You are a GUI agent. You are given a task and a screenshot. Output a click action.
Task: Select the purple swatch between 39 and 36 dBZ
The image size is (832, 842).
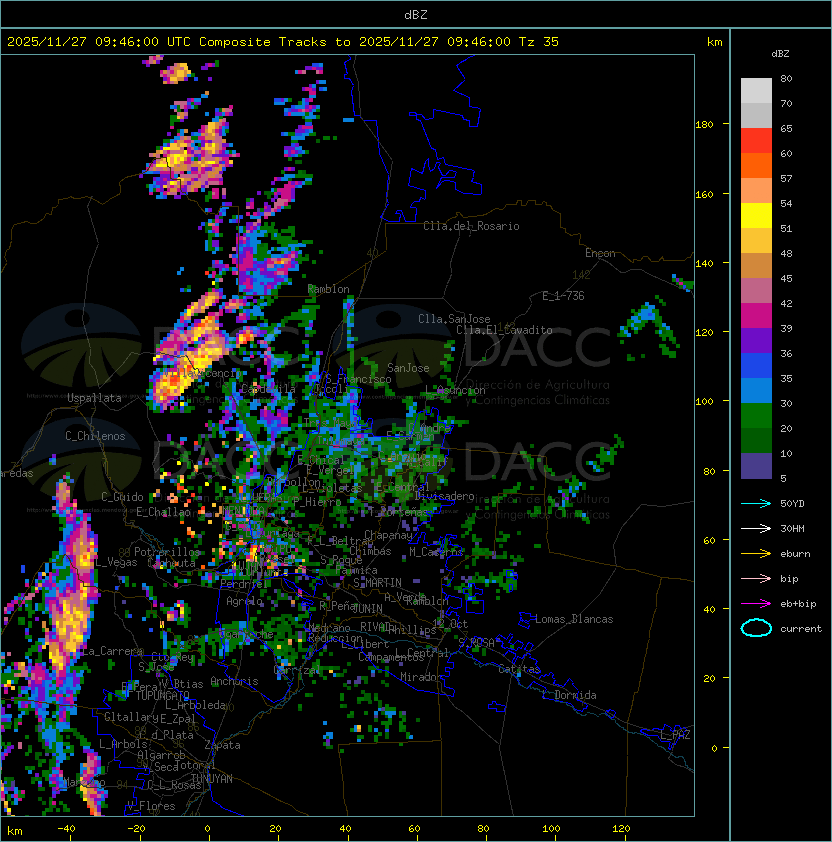point(756,341)
